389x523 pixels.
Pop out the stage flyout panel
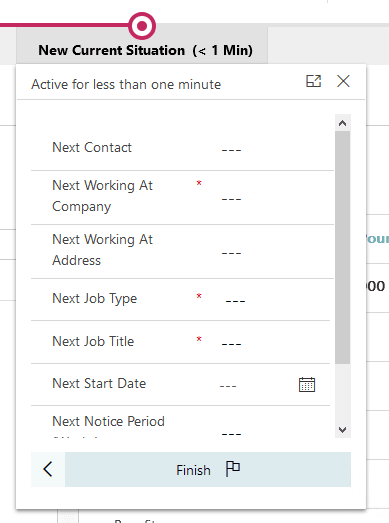pos(314,81)
